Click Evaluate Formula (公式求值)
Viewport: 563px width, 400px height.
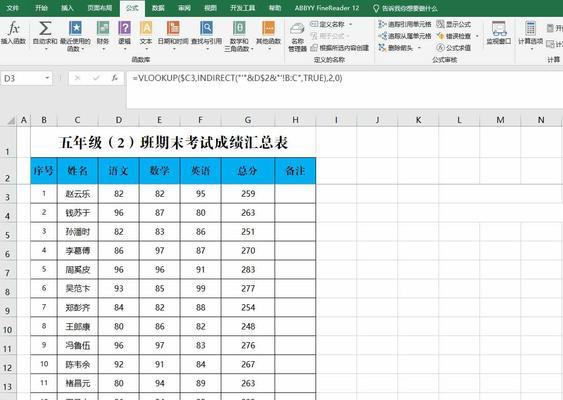pos(453,47)
